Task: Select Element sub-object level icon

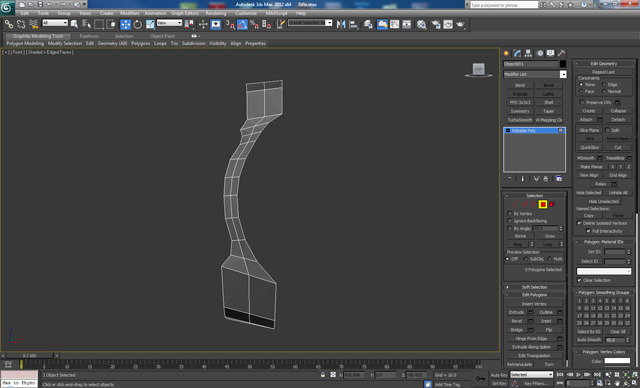Action: point(552,204)
